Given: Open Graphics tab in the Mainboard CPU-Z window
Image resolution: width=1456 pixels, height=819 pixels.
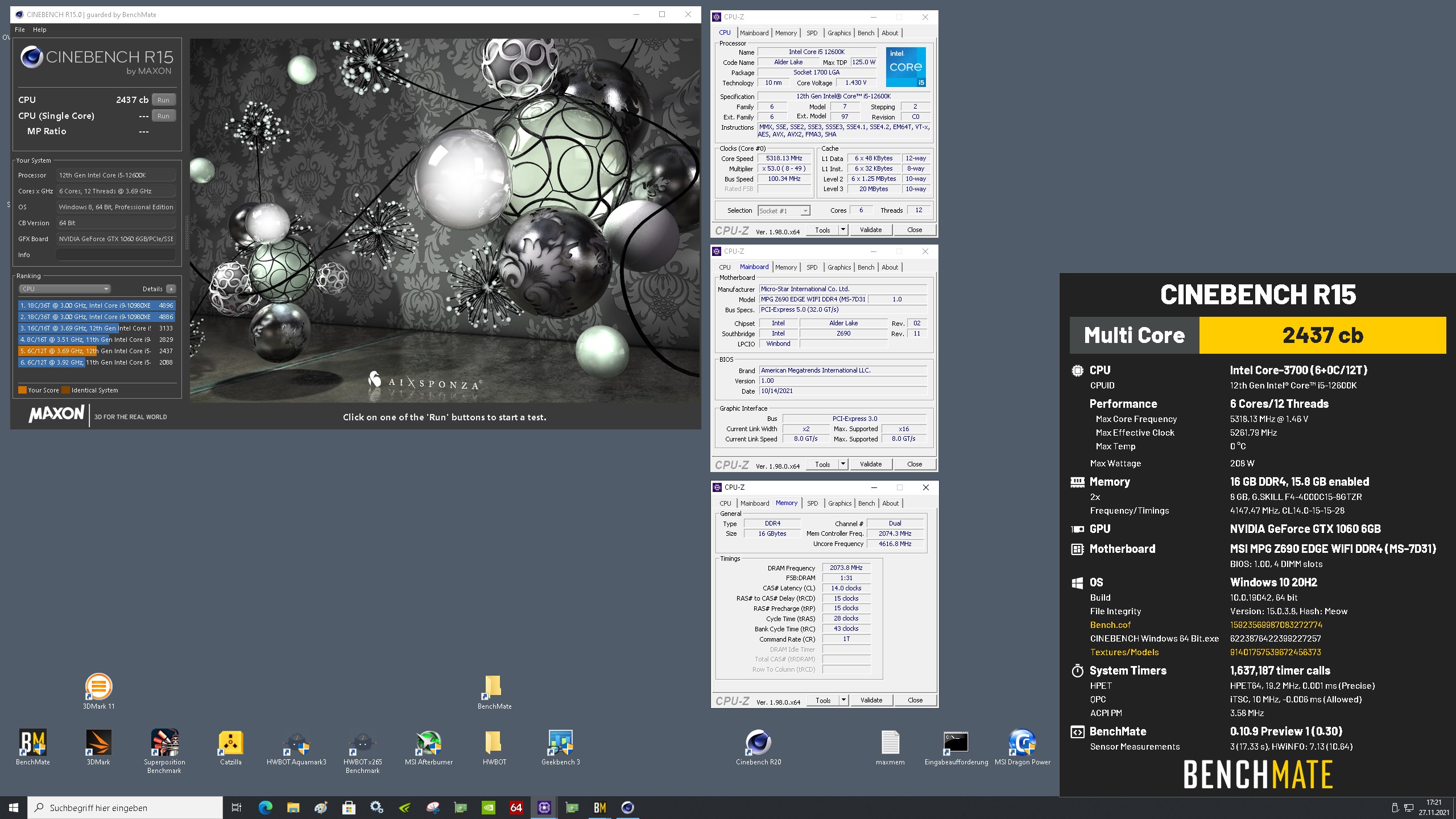Looking at the screenshot, I should tap(839, 267).
